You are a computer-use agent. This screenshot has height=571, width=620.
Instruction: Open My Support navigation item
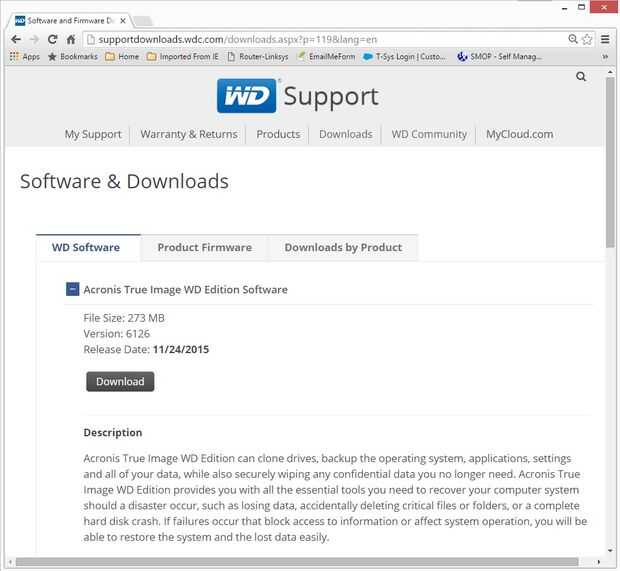pos(93,134)
